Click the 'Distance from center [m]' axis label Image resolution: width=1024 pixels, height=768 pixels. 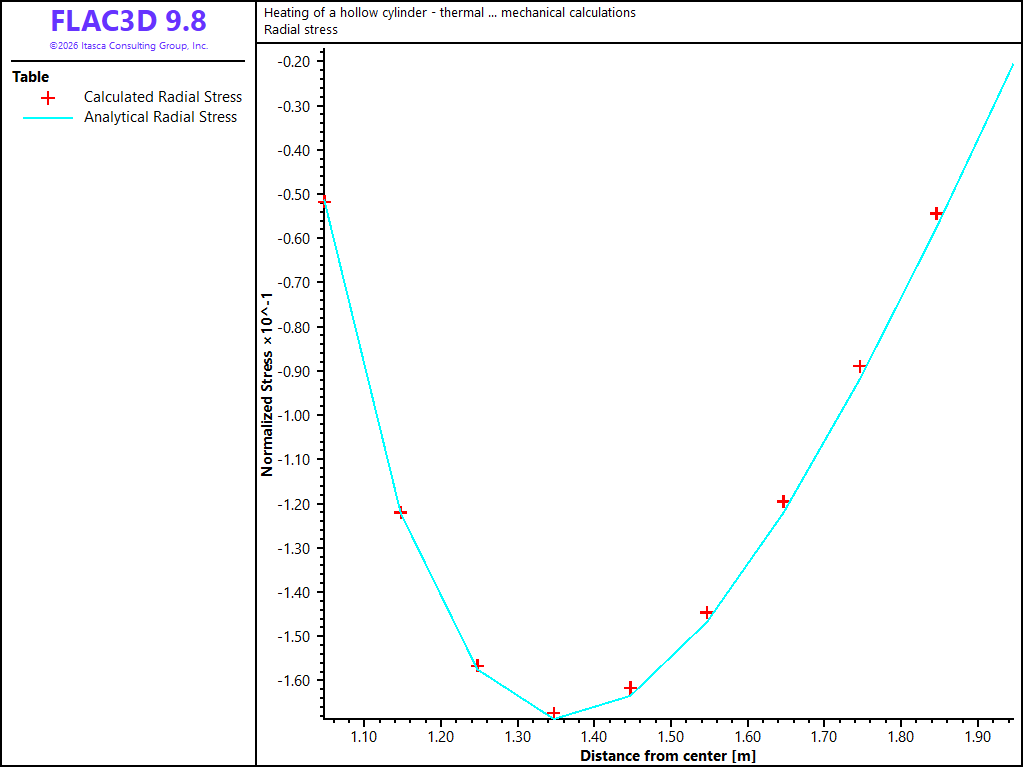[x=668, y=756]
